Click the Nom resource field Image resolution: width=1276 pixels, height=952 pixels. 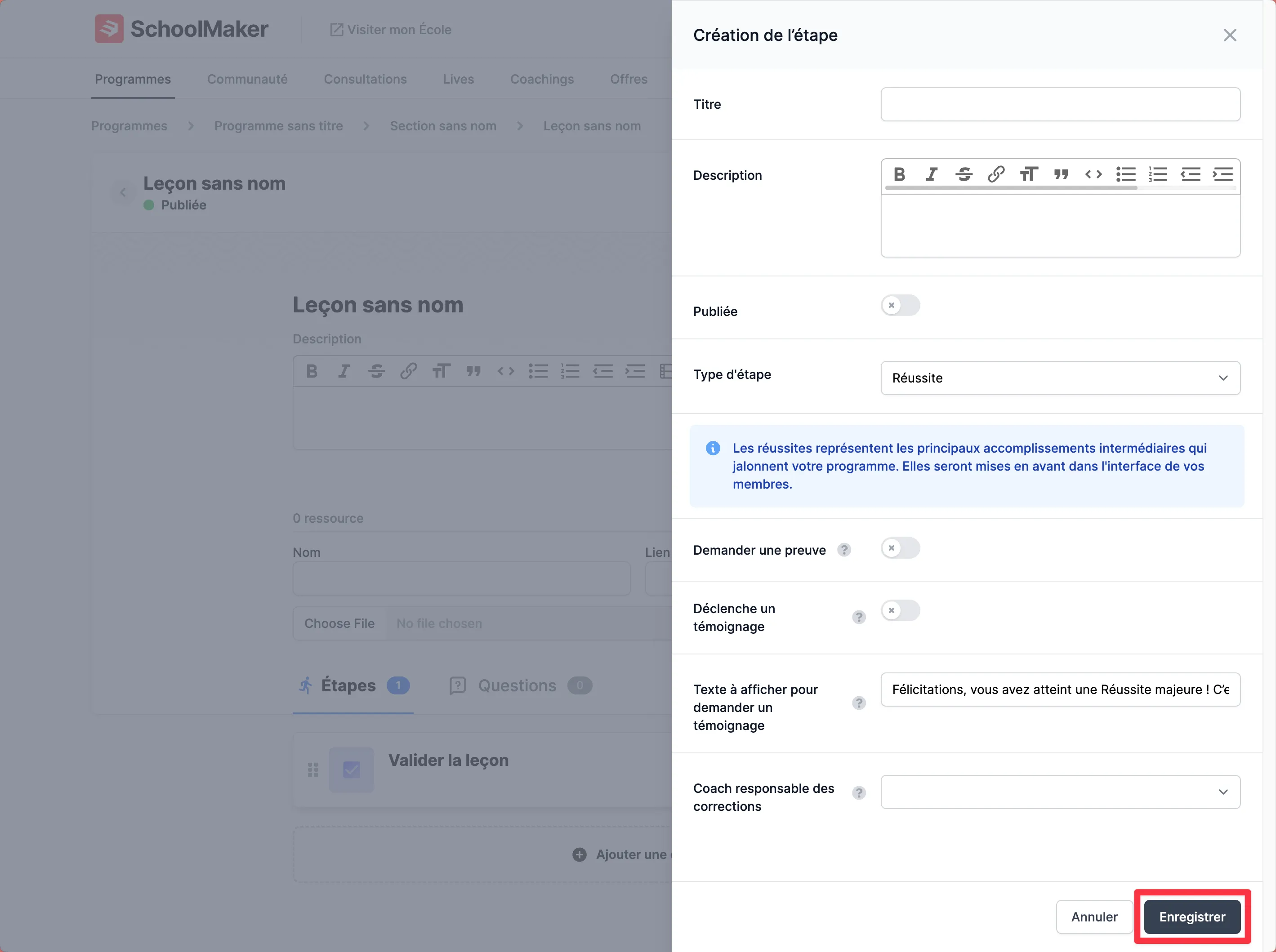(x=461, y=578)
